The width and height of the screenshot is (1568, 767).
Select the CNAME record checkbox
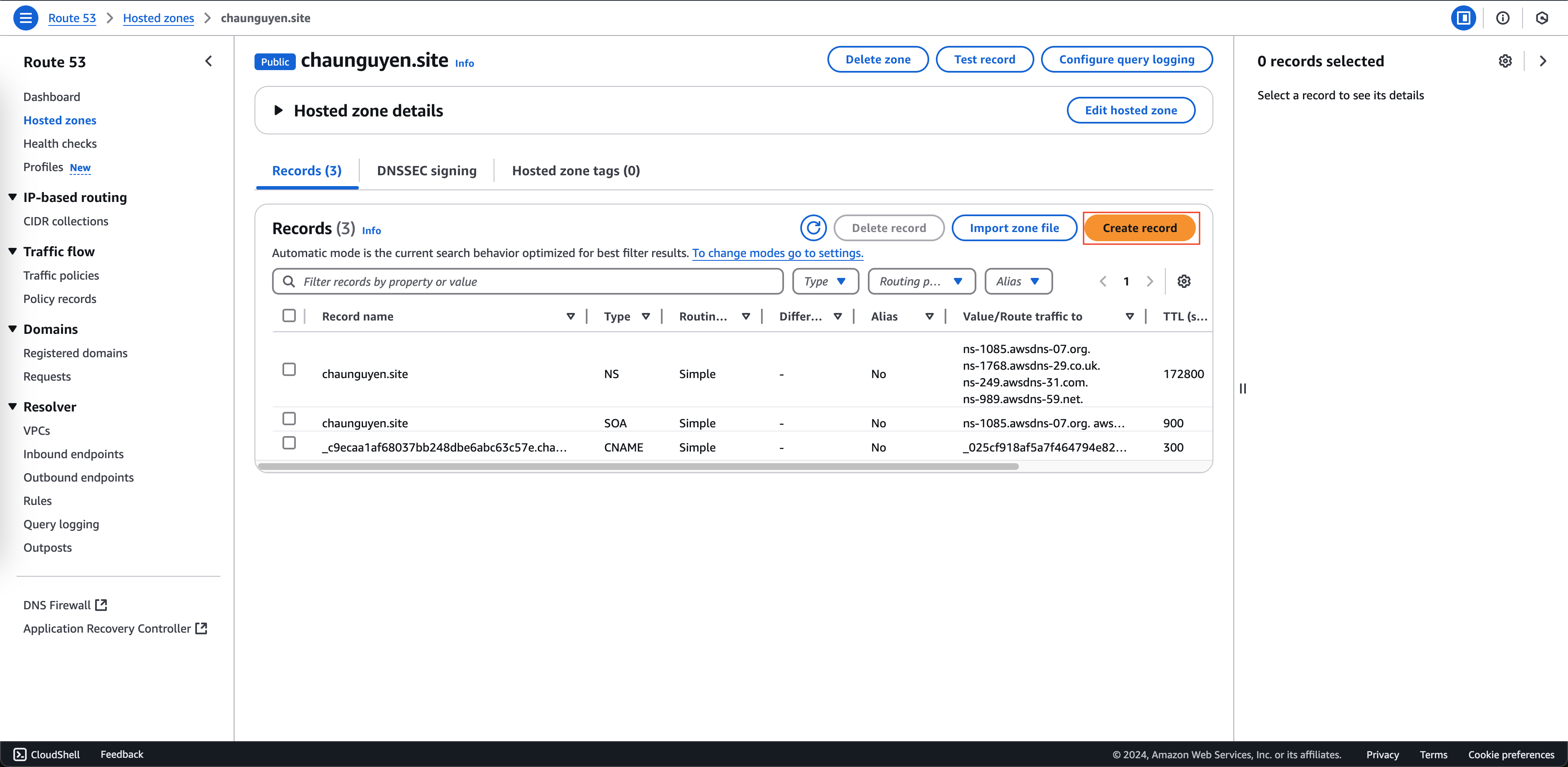(289, 442)
